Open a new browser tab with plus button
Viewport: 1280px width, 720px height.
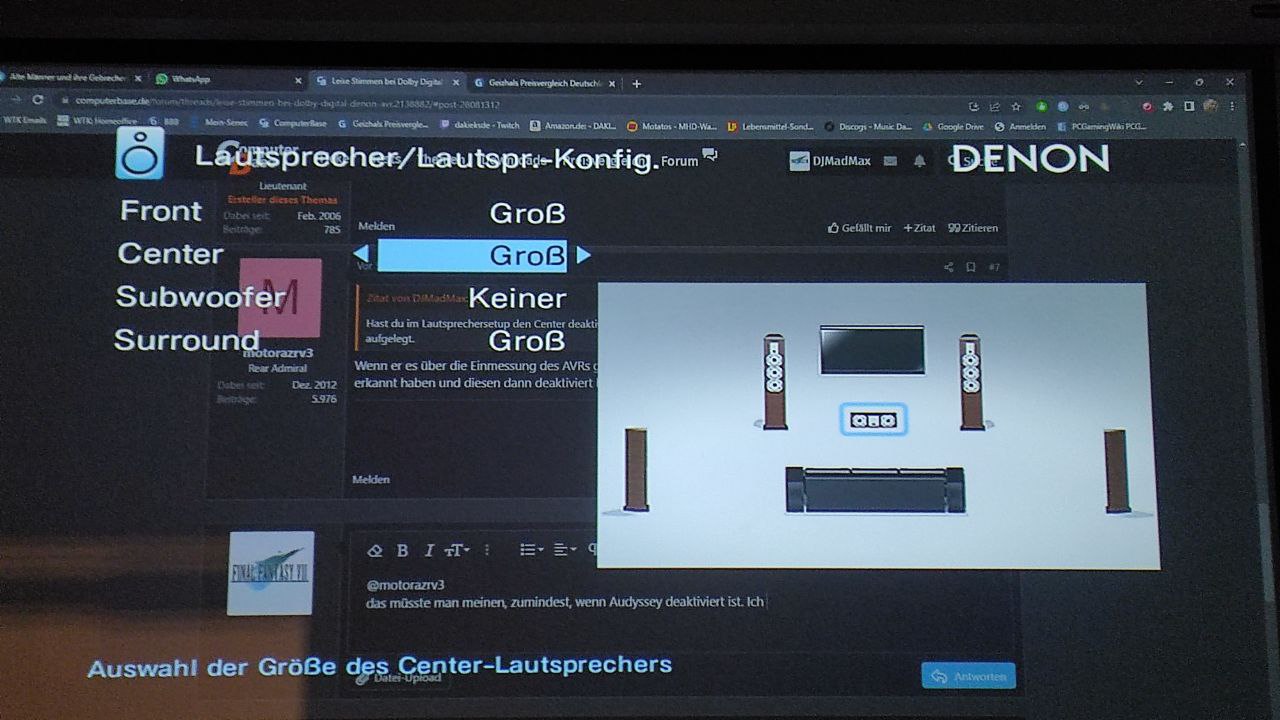(636, 84)
